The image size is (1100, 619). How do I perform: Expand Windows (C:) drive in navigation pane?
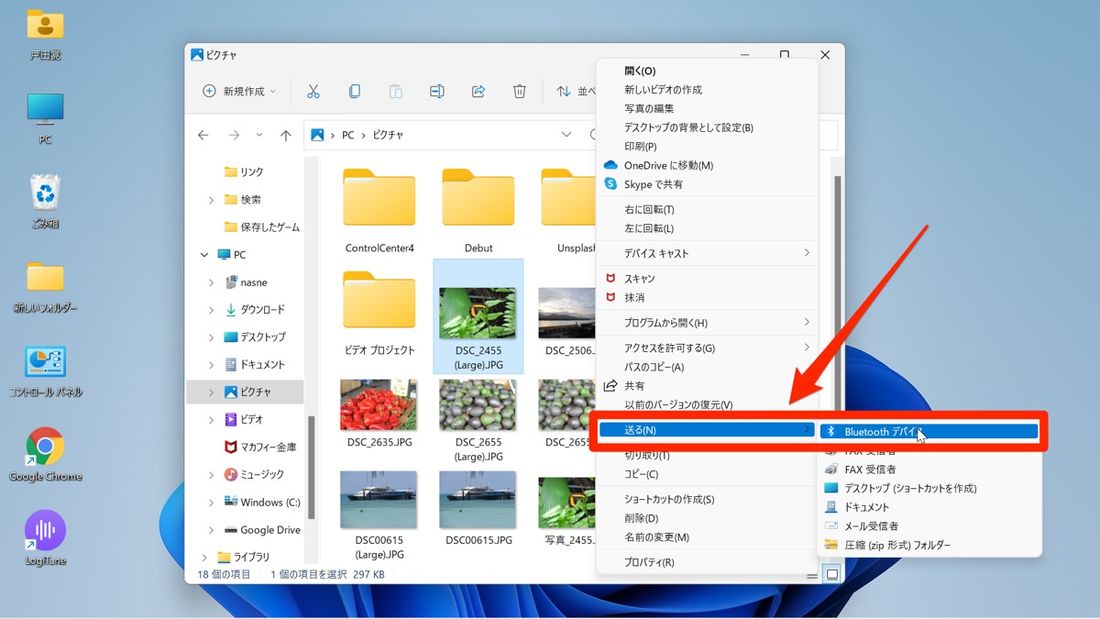click(211, 502)
